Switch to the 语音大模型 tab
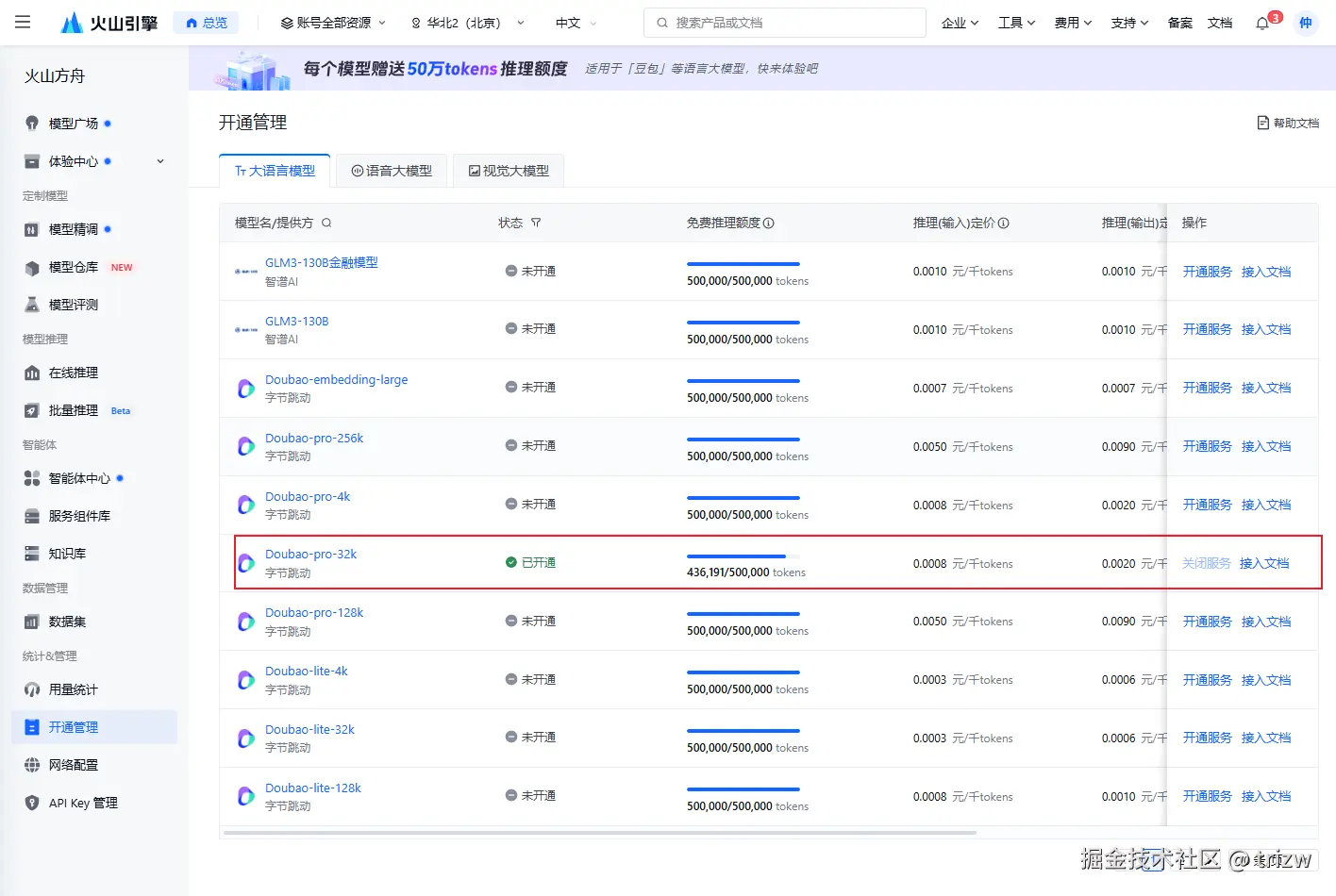This screenshot has width=1336, height=896. pyautogui.click(x=392, y=171)
